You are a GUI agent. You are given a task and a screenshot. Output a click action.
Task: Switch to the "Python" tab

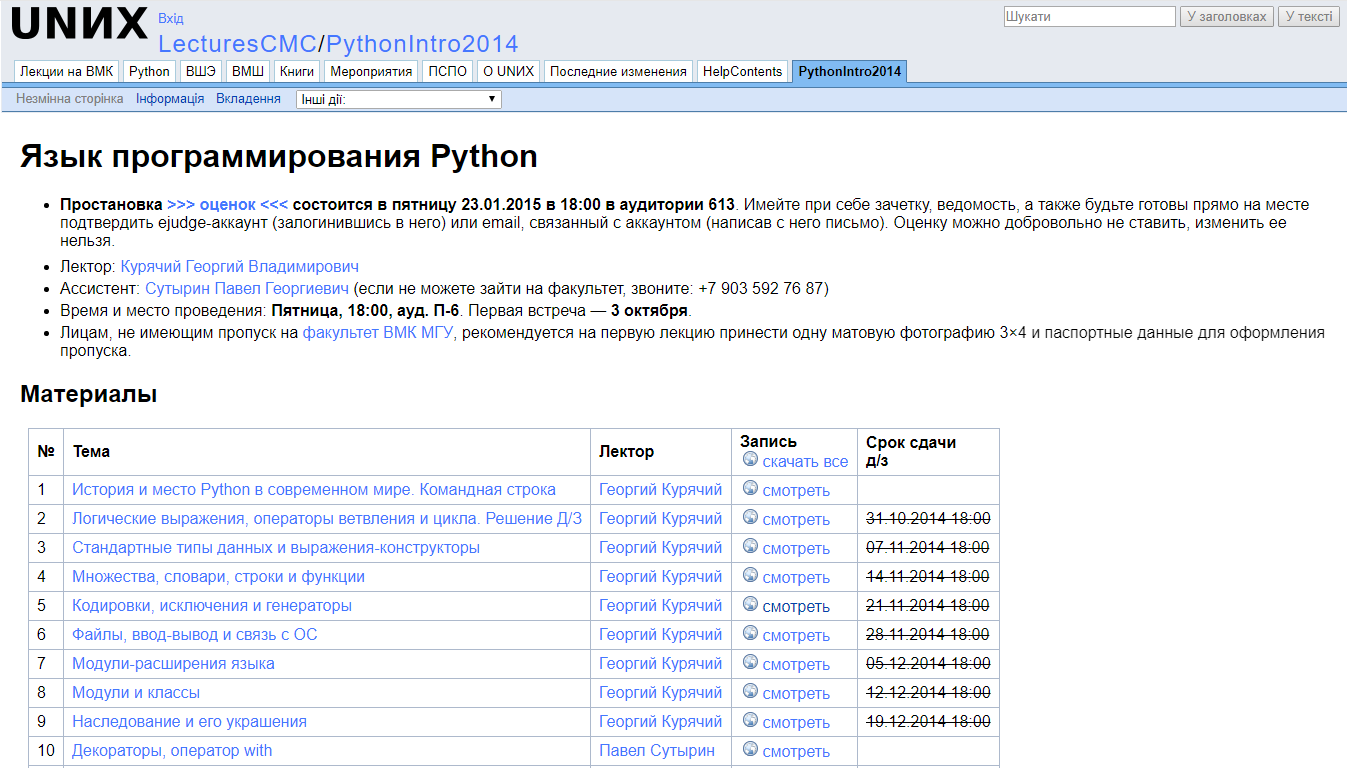tap(148, 71)
